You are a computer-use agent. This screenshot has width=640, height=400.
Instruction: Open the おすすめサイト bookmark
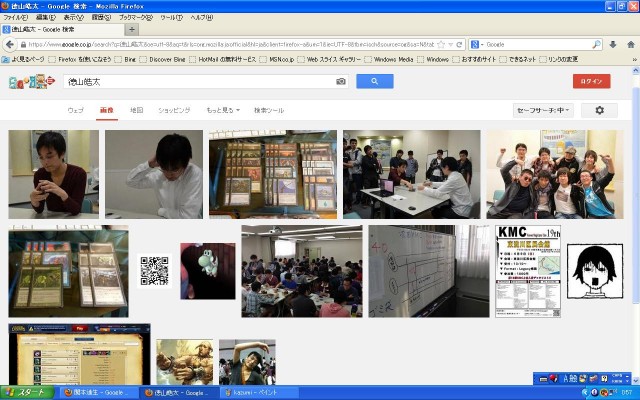(474, 60)
